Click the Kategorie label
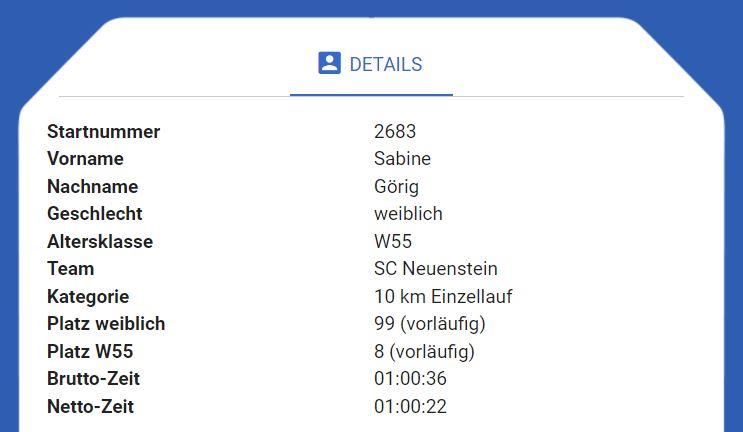This screenshot has width=743, height=432. pos(88,297)
